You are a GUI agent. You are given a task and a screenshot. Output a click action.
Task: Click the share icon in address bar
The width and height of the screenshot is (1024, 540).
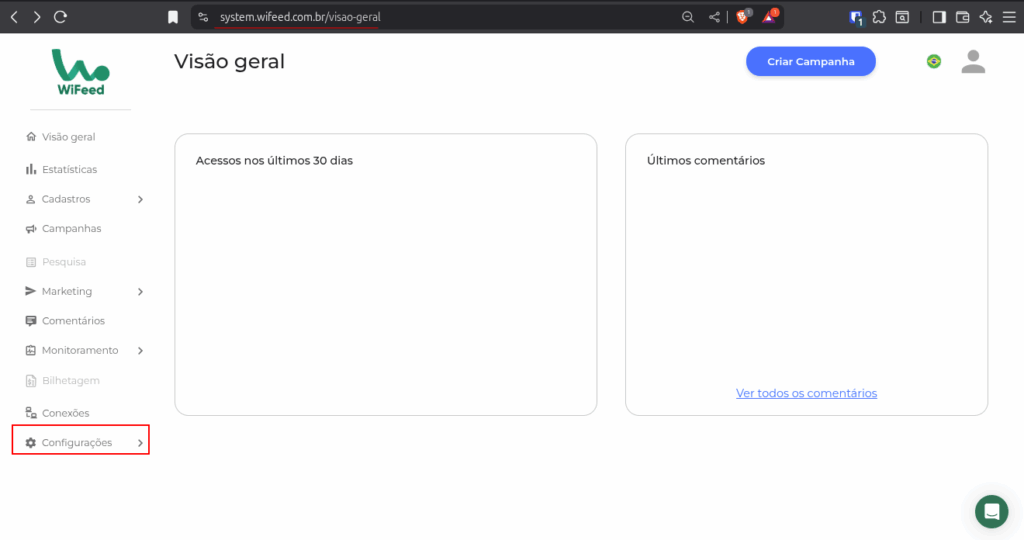pos(714,17)
